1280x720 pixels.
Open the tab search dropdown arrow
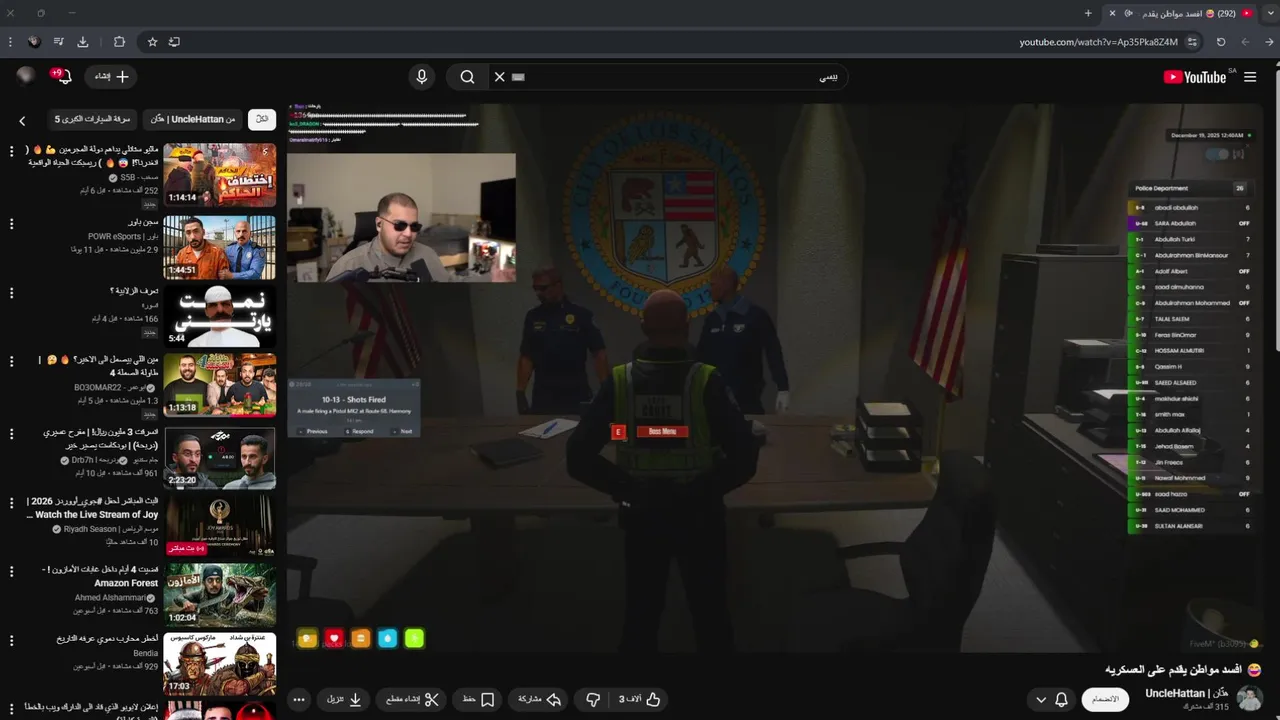[1270, 13]
